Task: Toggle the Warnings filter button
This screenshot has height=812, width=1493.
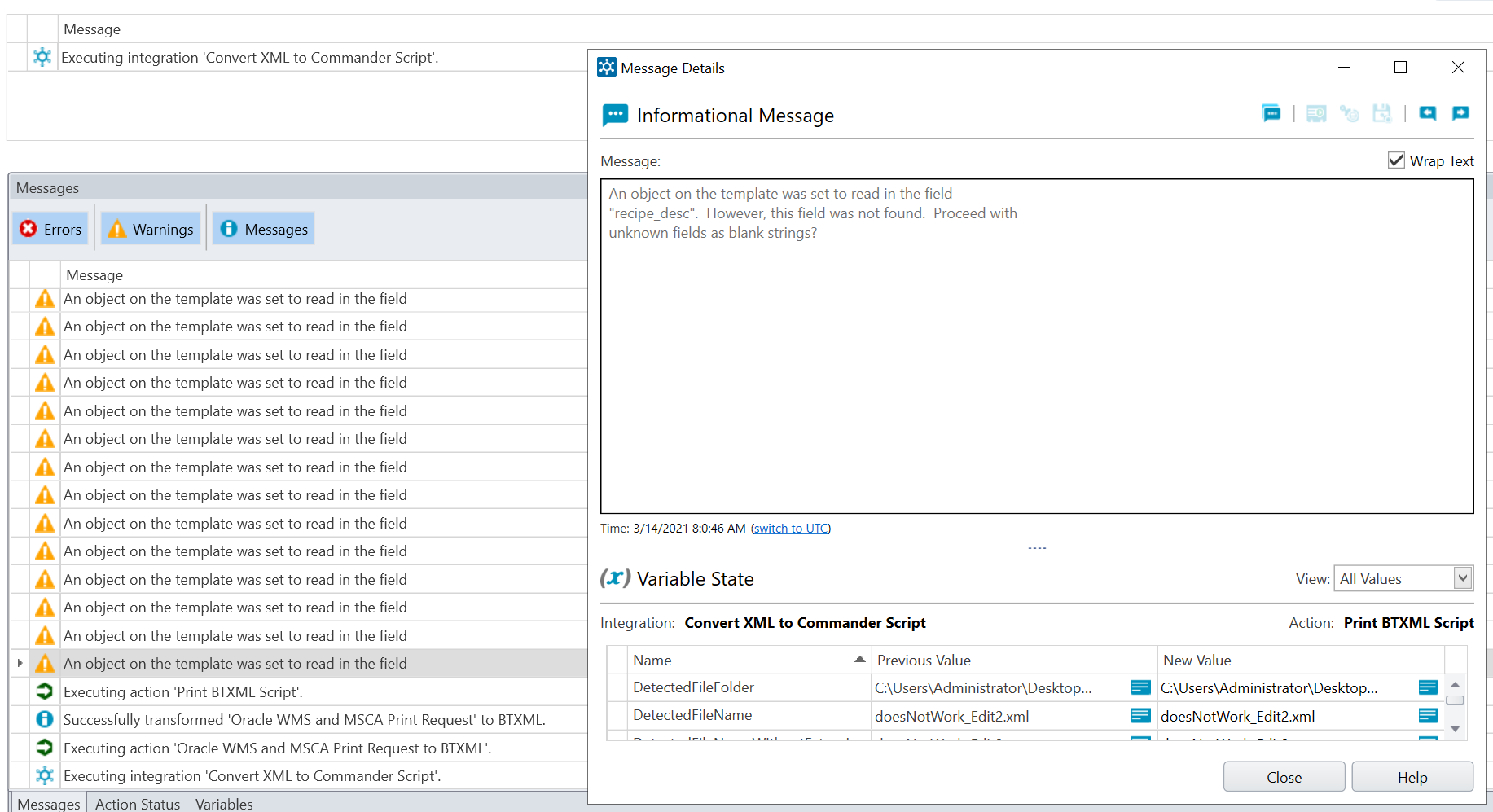Action: click(x=151, y=229)
